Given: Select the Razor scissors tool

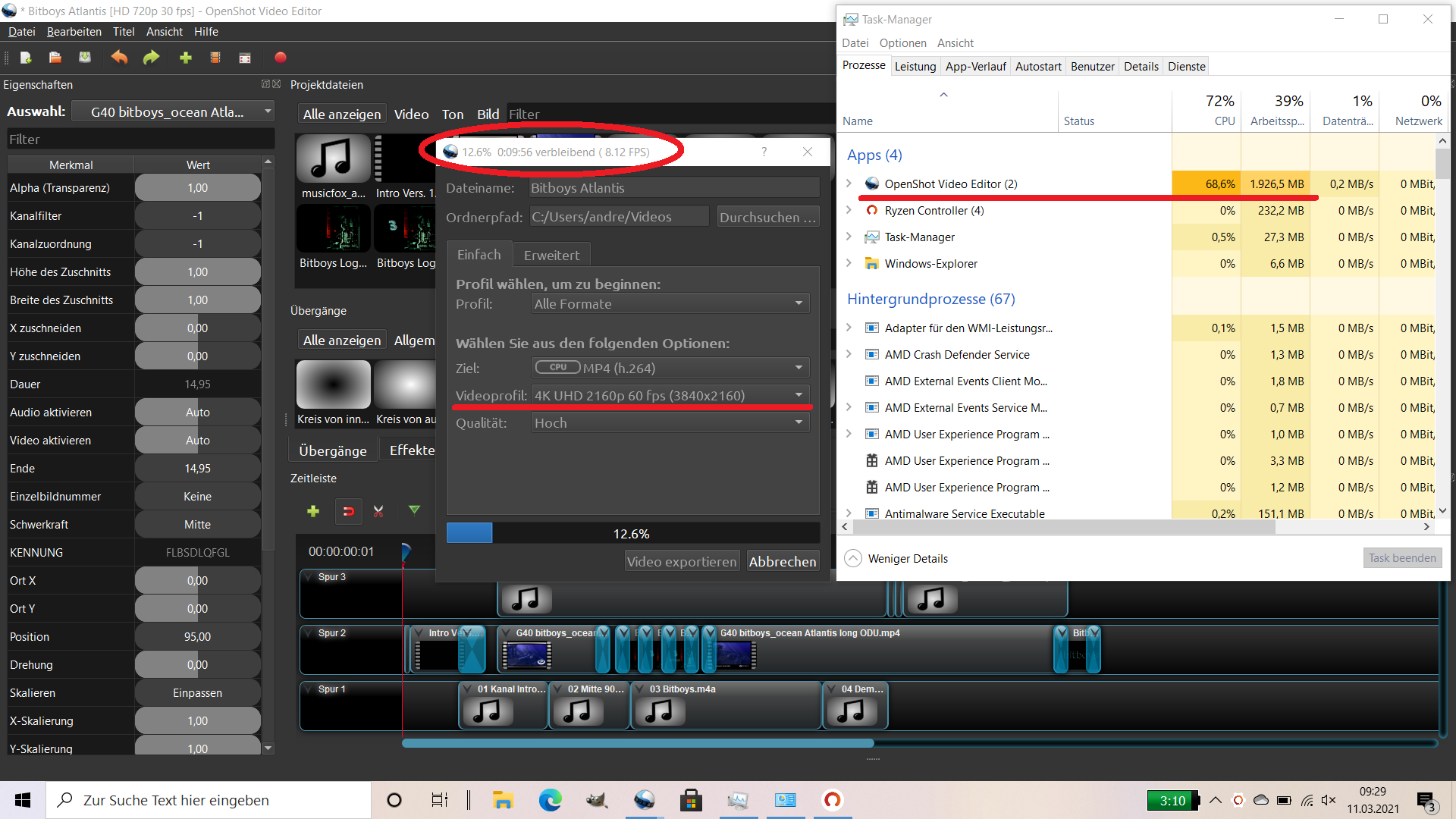Looking at the screenshot, I should pos(378,511).
